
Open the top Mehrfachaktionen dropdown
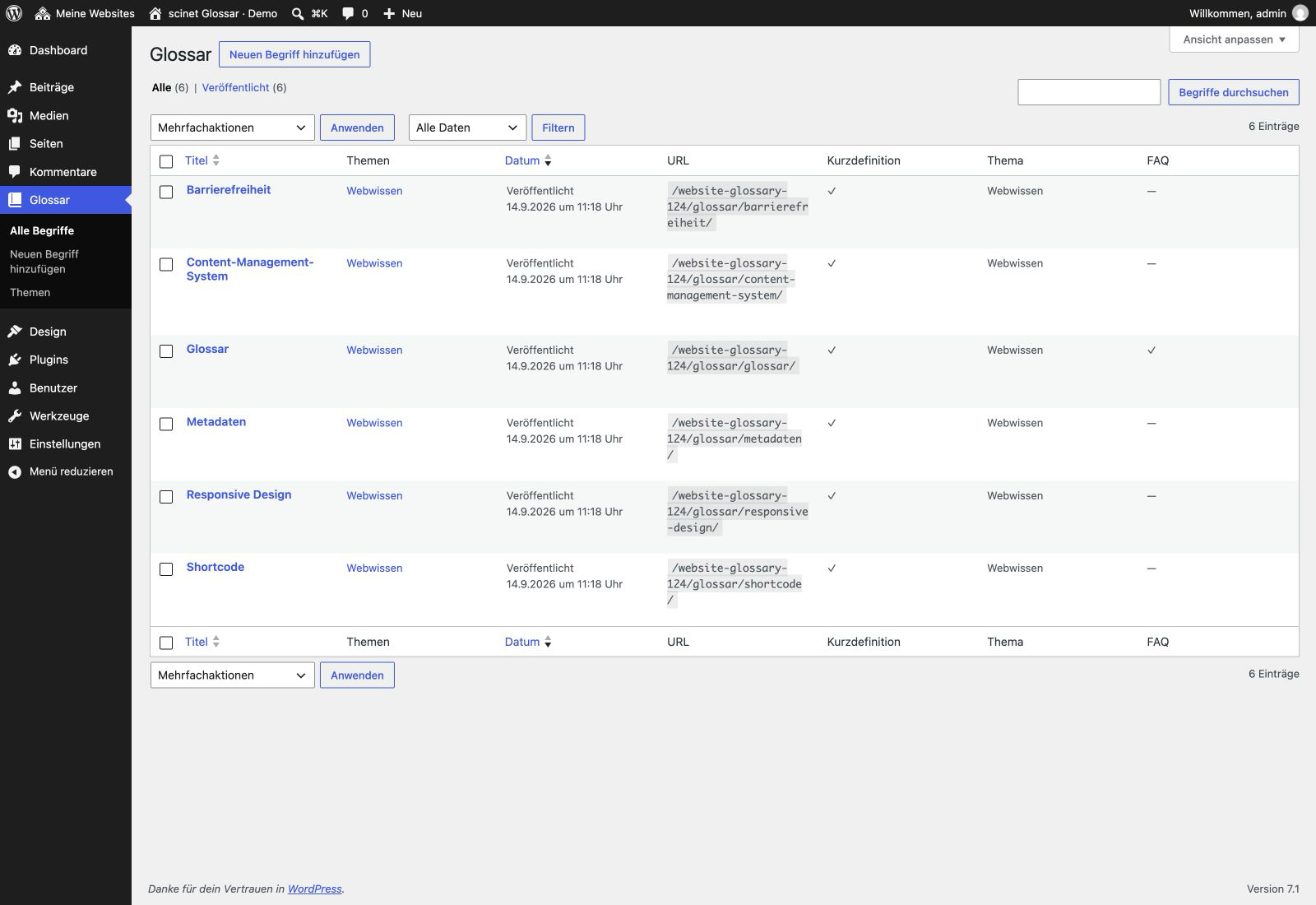[x=232, y=128]
